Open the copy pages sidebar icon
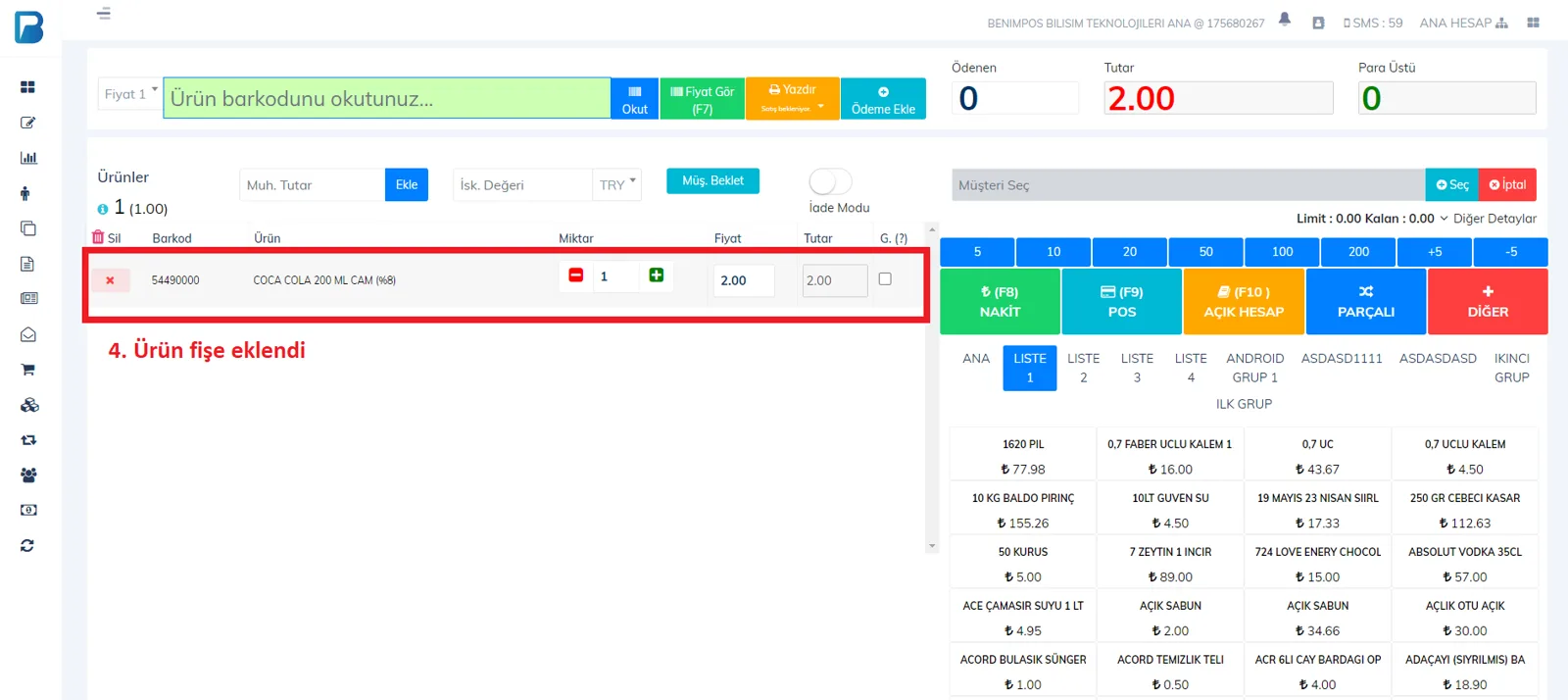This screenshot has width=1568, height=700. [x=27, y=228]
